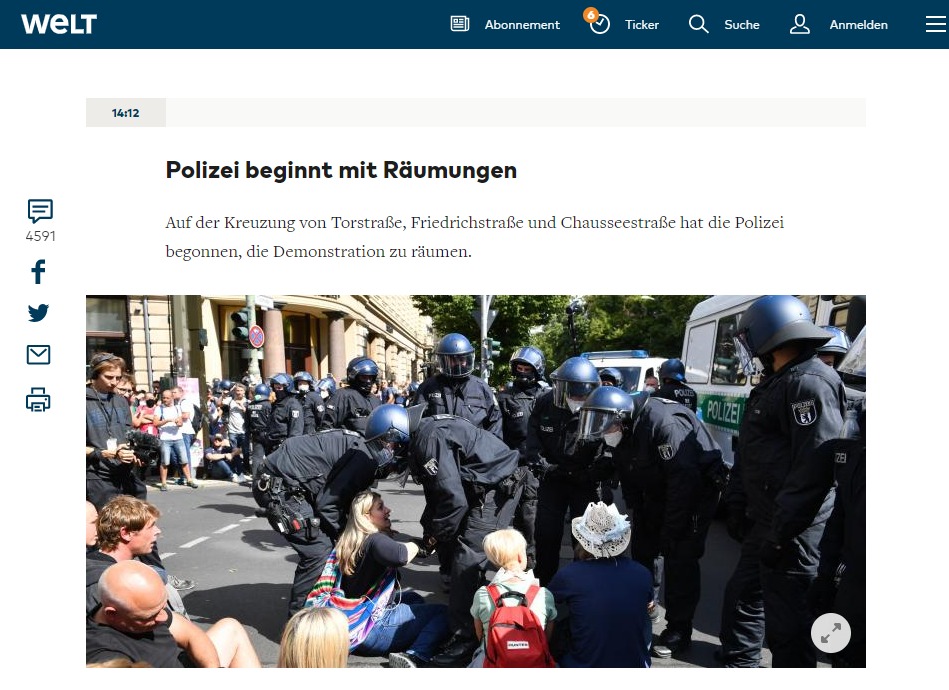The image size is (949, 690).
Task: Click the user profile icon
Action: 800,24
